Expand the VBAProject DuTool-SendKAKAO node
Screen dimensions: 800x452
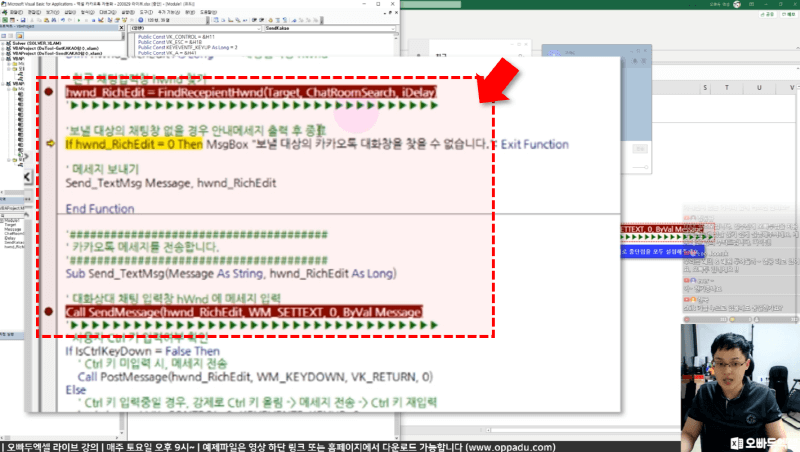click(x=3, y=53)
